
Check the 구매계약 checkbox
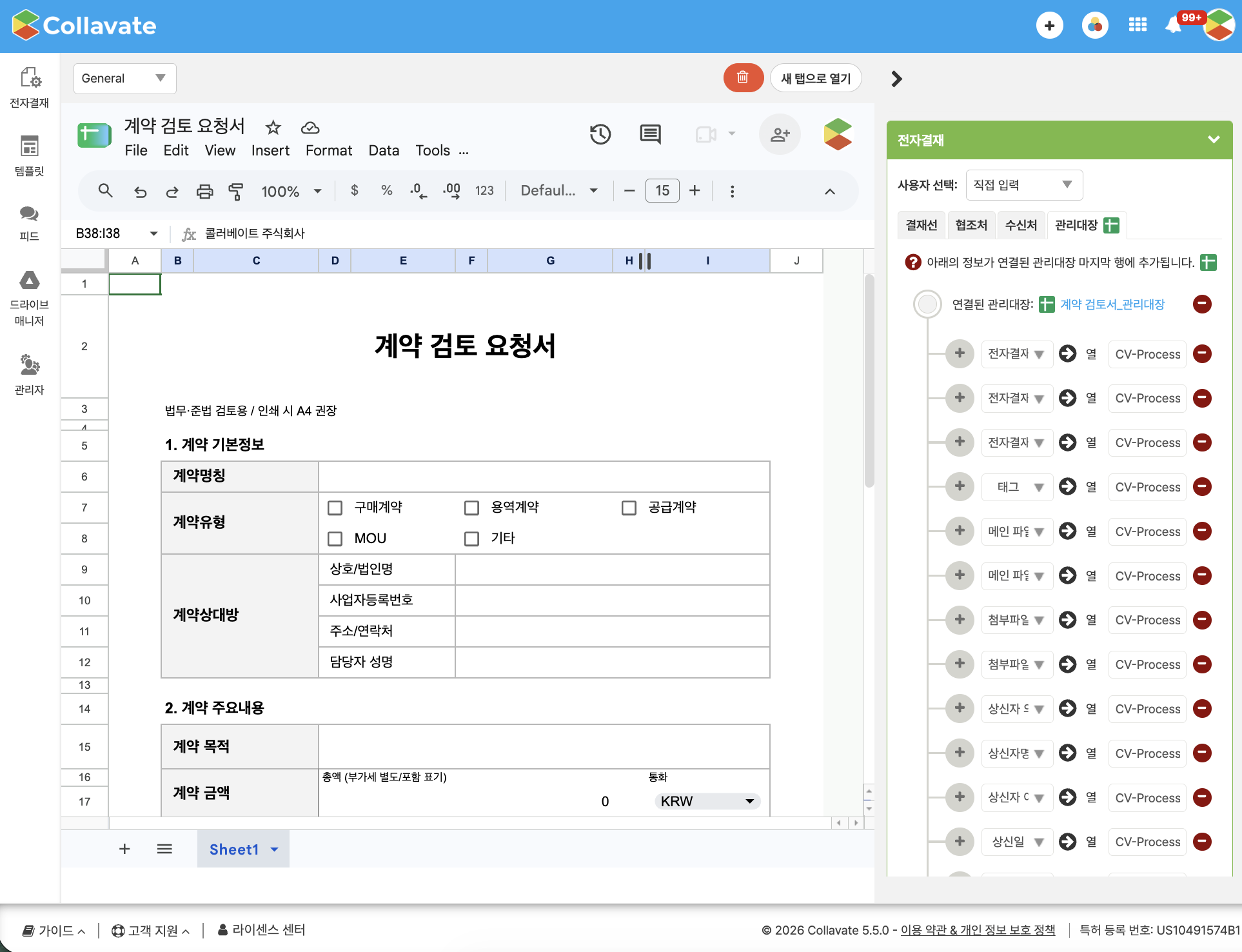click(335, 508)
